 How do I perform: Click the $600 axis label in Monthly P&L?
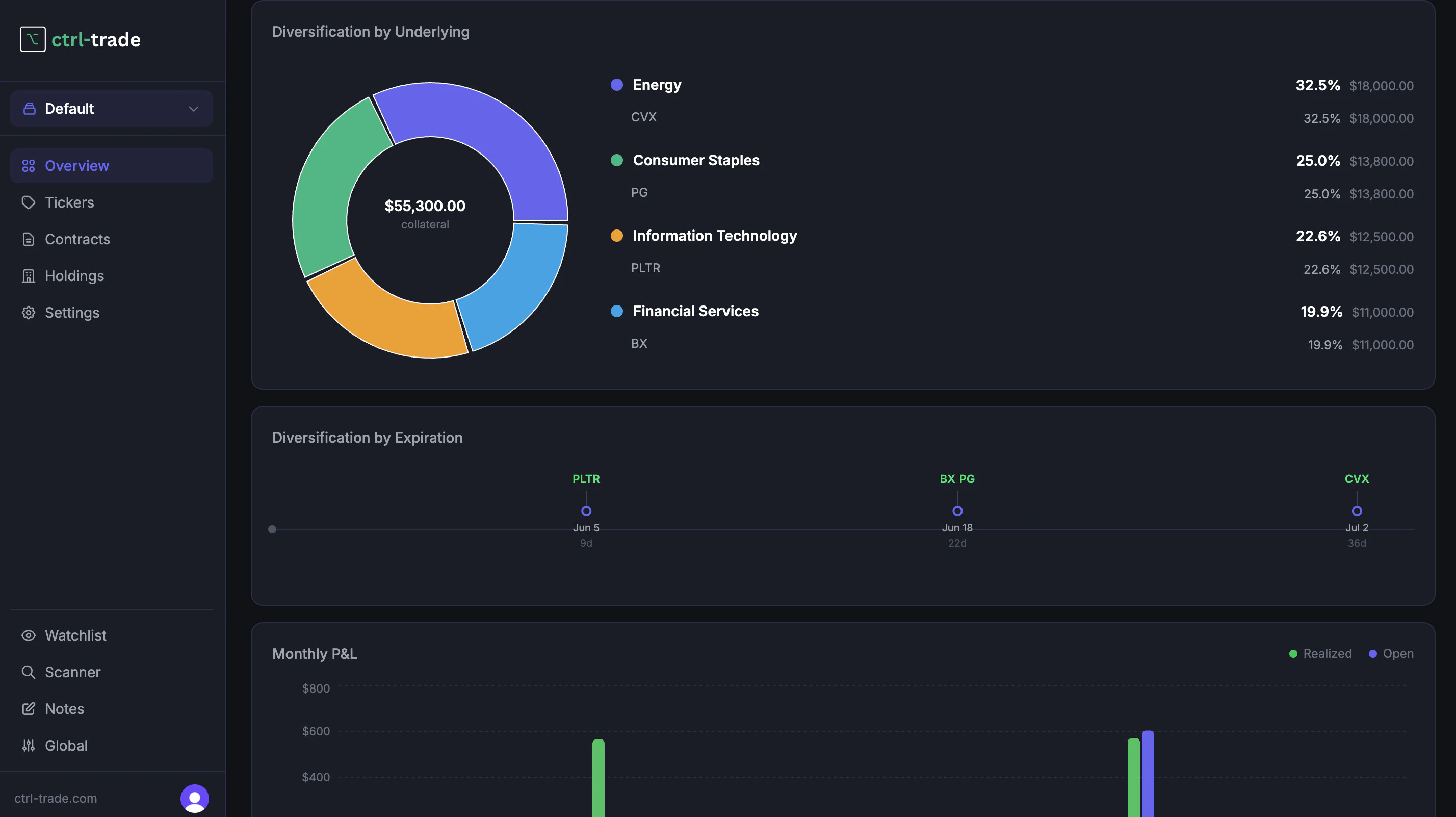coord(316,732)
